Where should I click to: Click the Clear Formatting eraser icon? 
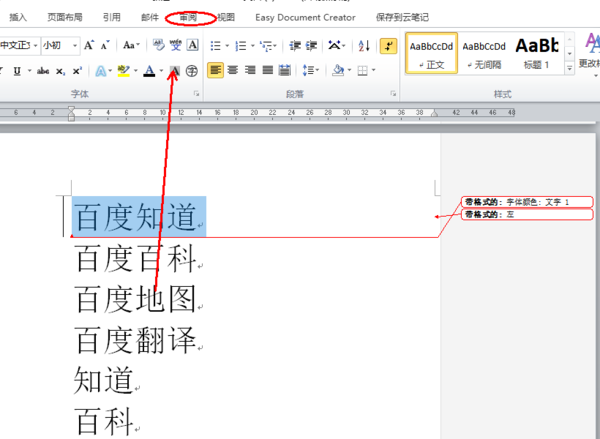(x=158, y=46)
